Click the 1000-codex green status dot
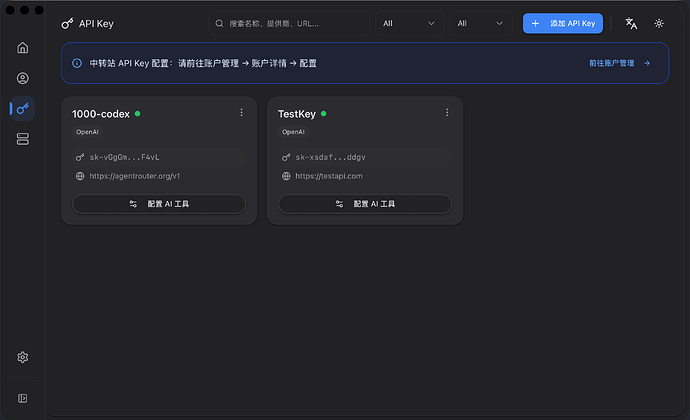The width and height of the screenshot is (690, 420). (138, 114)
